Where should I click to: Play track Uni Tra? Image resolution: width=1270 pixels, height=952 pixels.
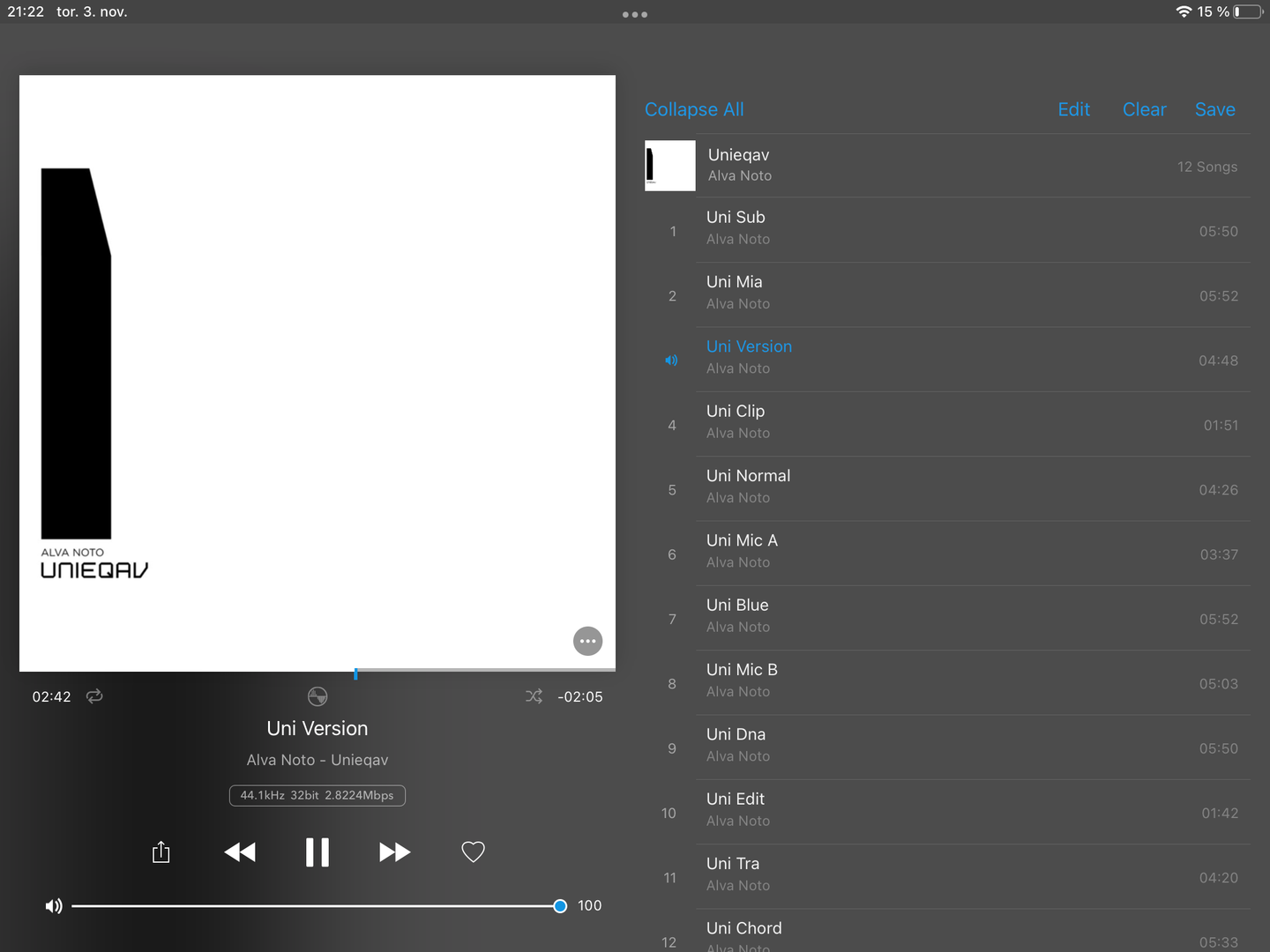click(x=947, y=877)
